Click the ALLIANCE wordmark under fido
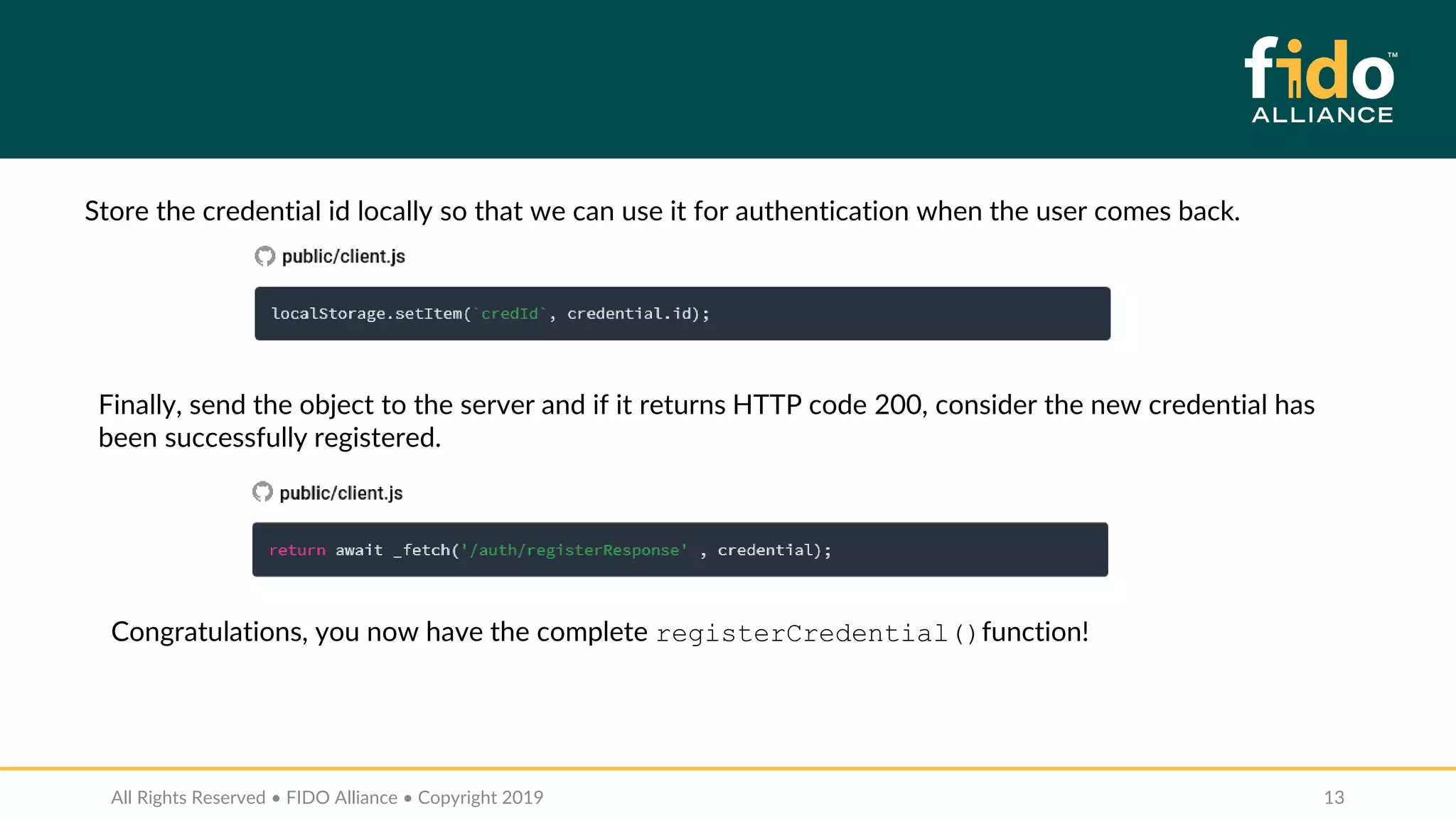The image size is (1456, 819). [x=1322, y=115]
